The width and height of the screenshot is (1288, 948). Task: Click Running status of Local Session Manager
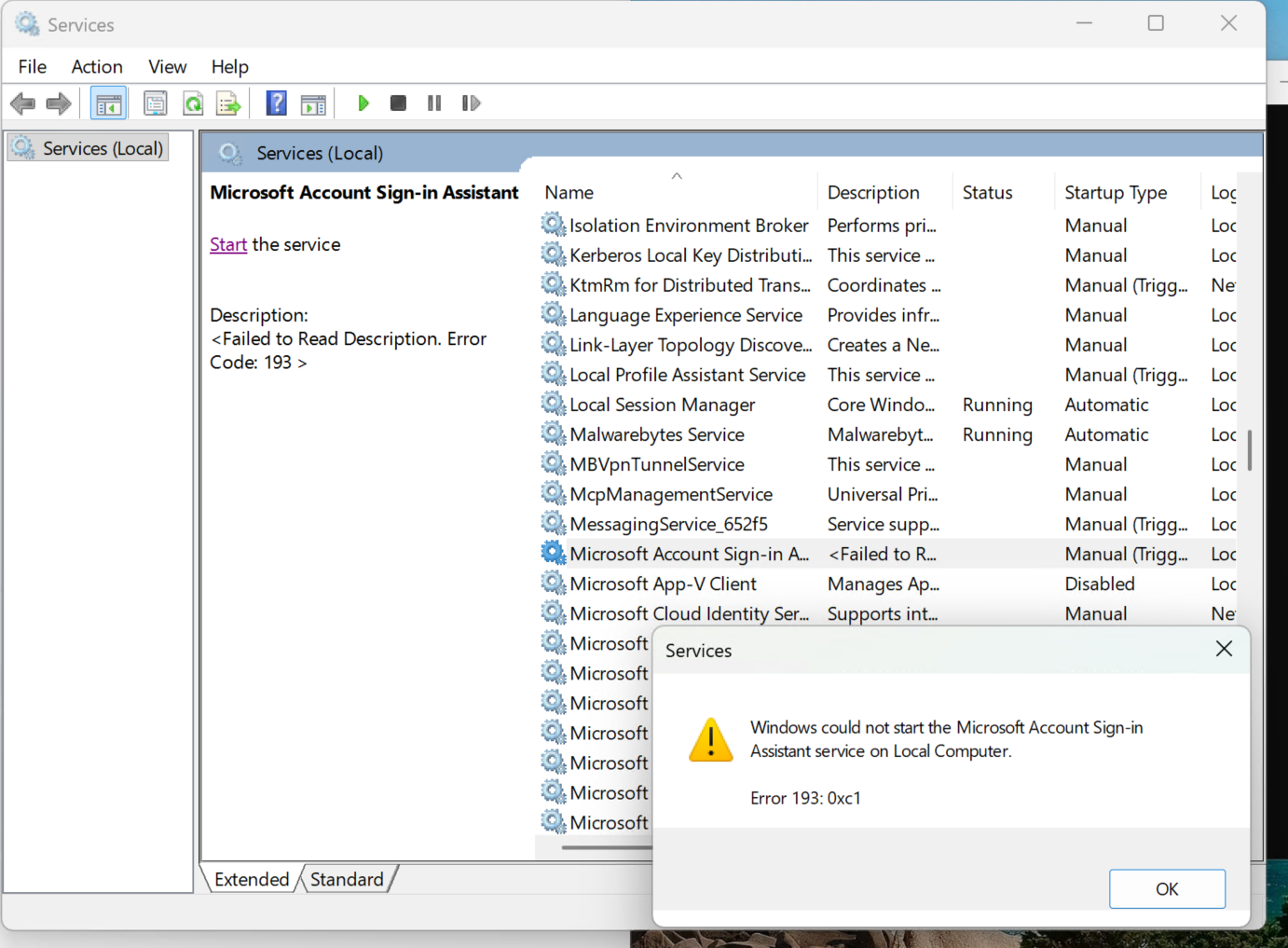pos(997,405)
